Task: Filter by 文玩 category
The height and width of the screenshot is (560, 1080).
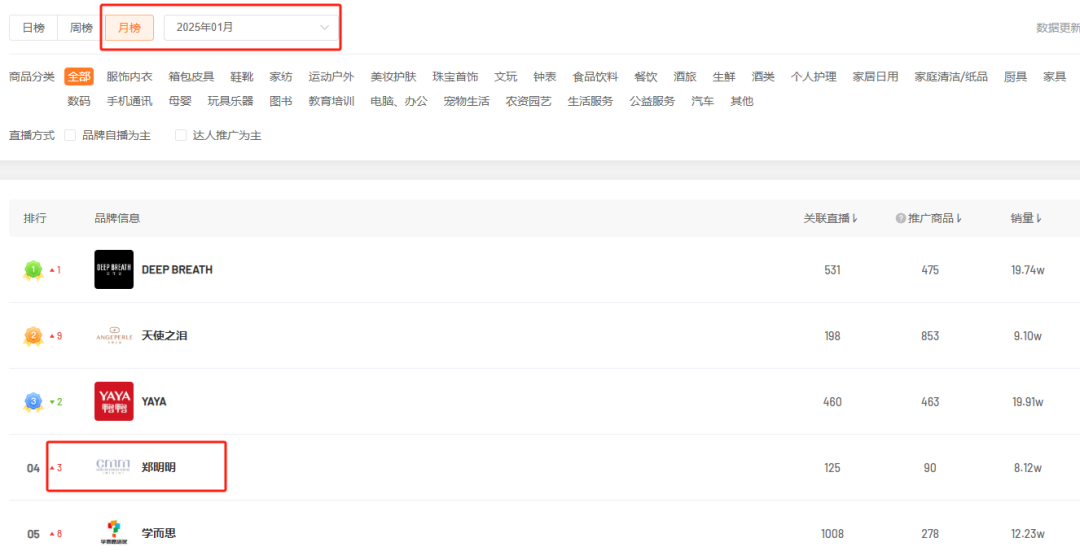Action: coord(506,76)
